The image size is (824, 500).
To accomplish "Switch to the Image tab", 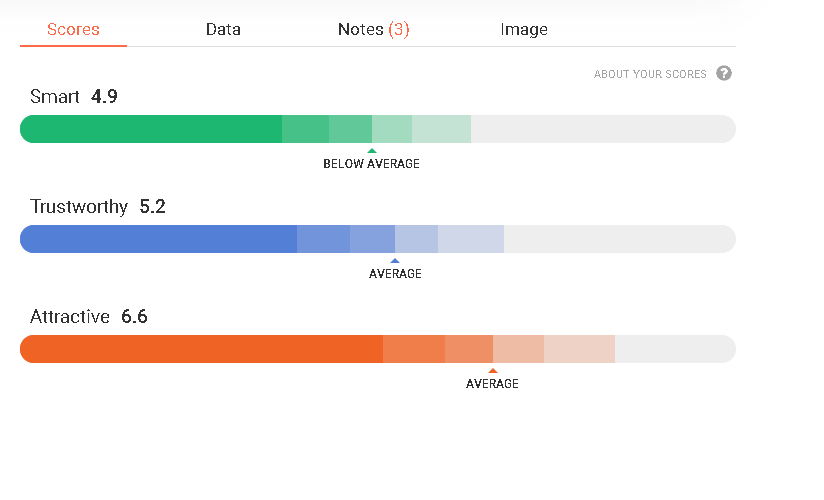I will [524, 29].
